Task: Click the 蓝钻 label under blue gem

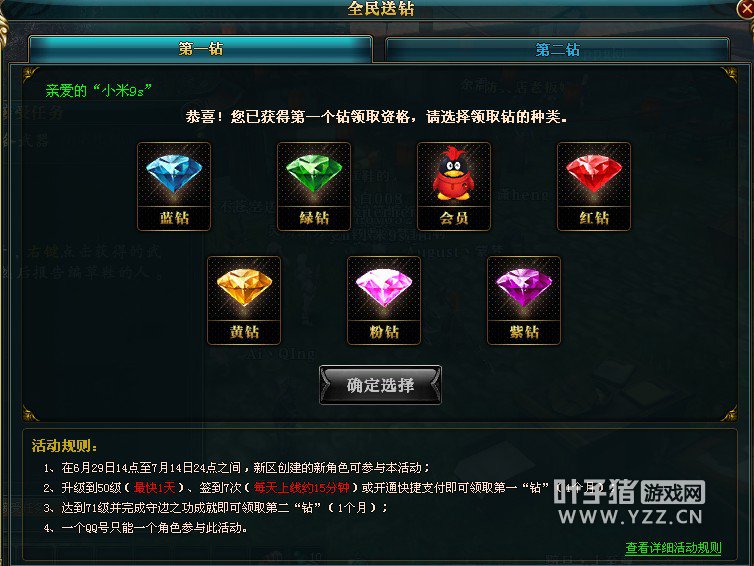Action: [174, 218]
